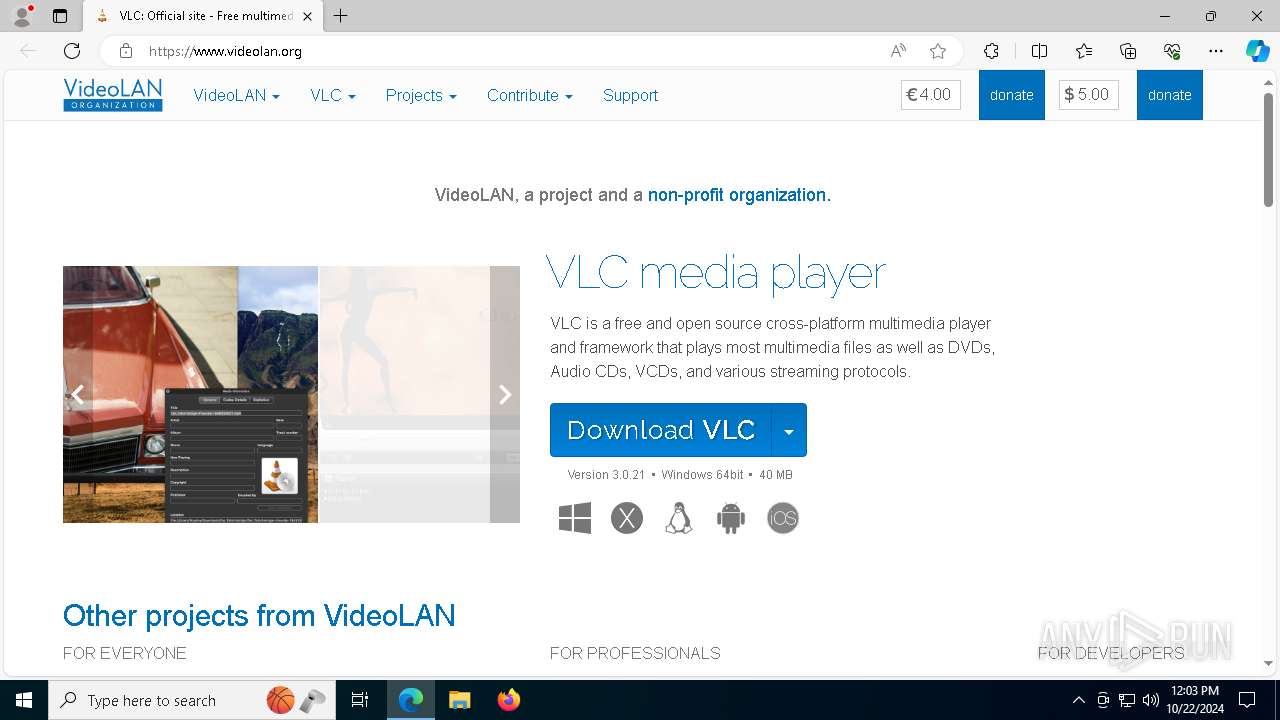1280x720 pixels.
Task: Launch Firefox from the taskbar
Action: [509, 700]
